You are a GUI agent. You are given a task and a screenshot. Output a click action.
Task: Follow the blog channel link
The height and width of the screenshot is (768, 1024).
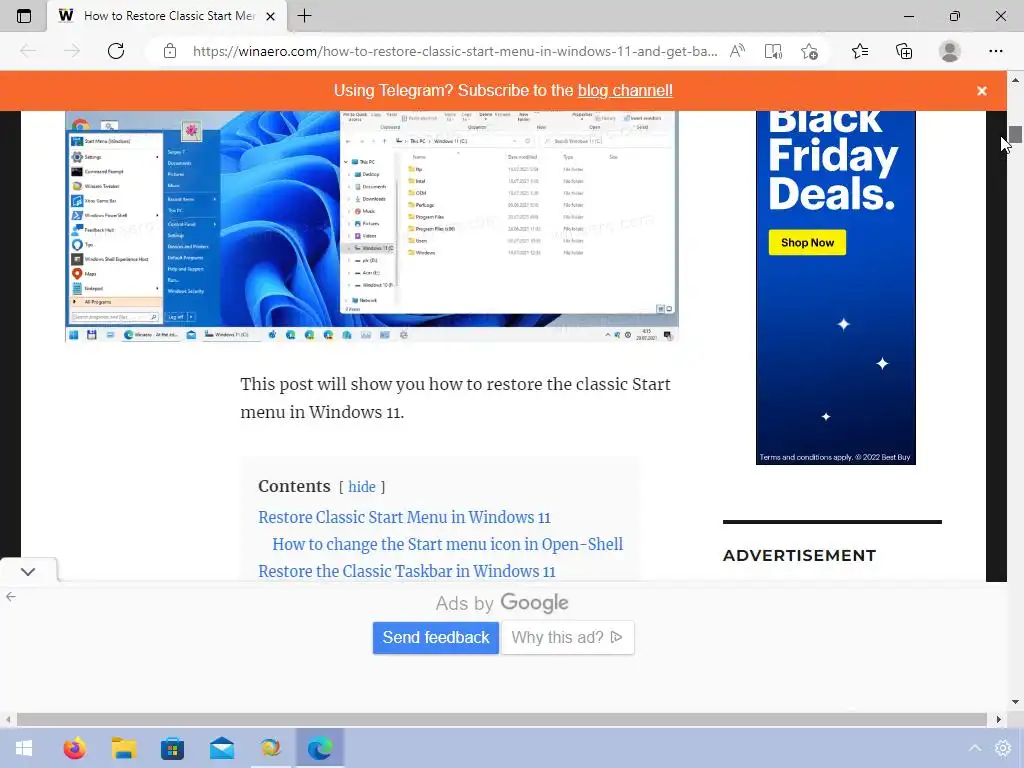coord(625,90)
